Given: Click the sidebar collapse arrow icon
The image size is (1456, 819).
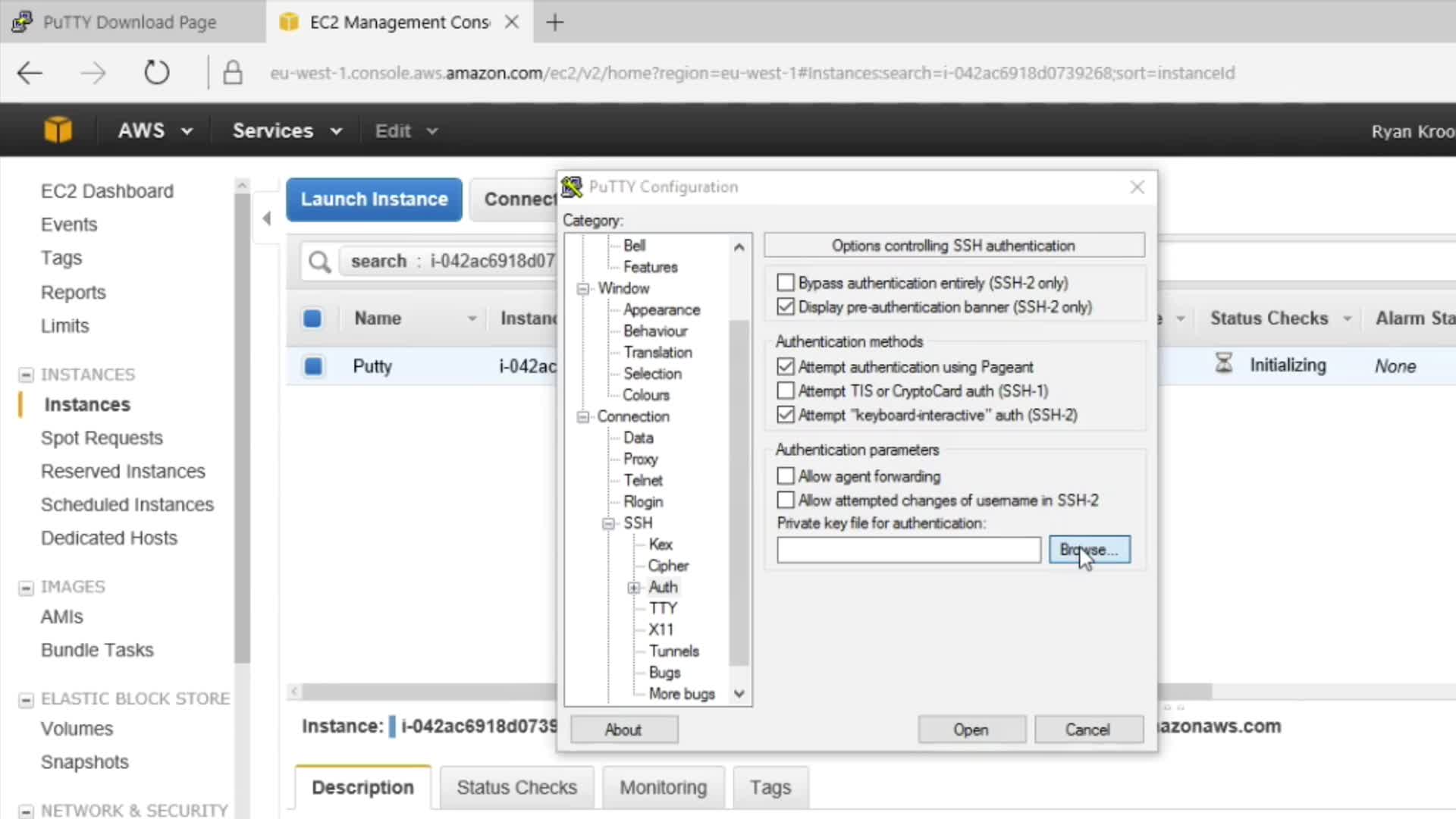Looking at the screenshot, I should [266, 219].
